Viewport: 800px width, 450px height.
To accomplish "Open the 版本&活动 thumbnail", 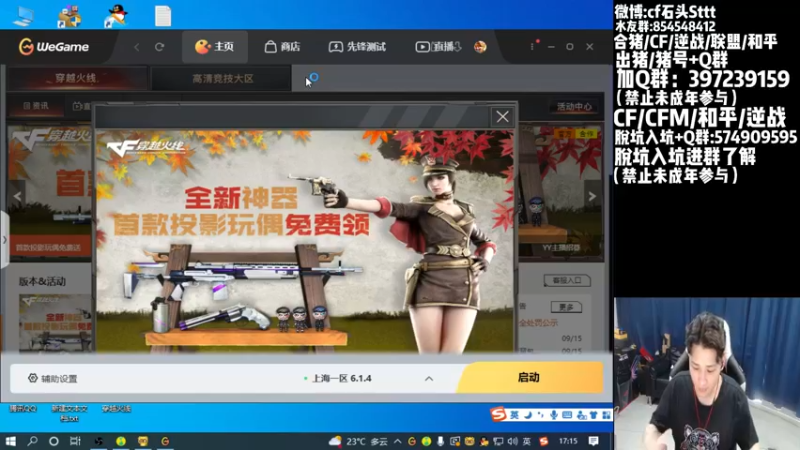I will click(55, 323).
